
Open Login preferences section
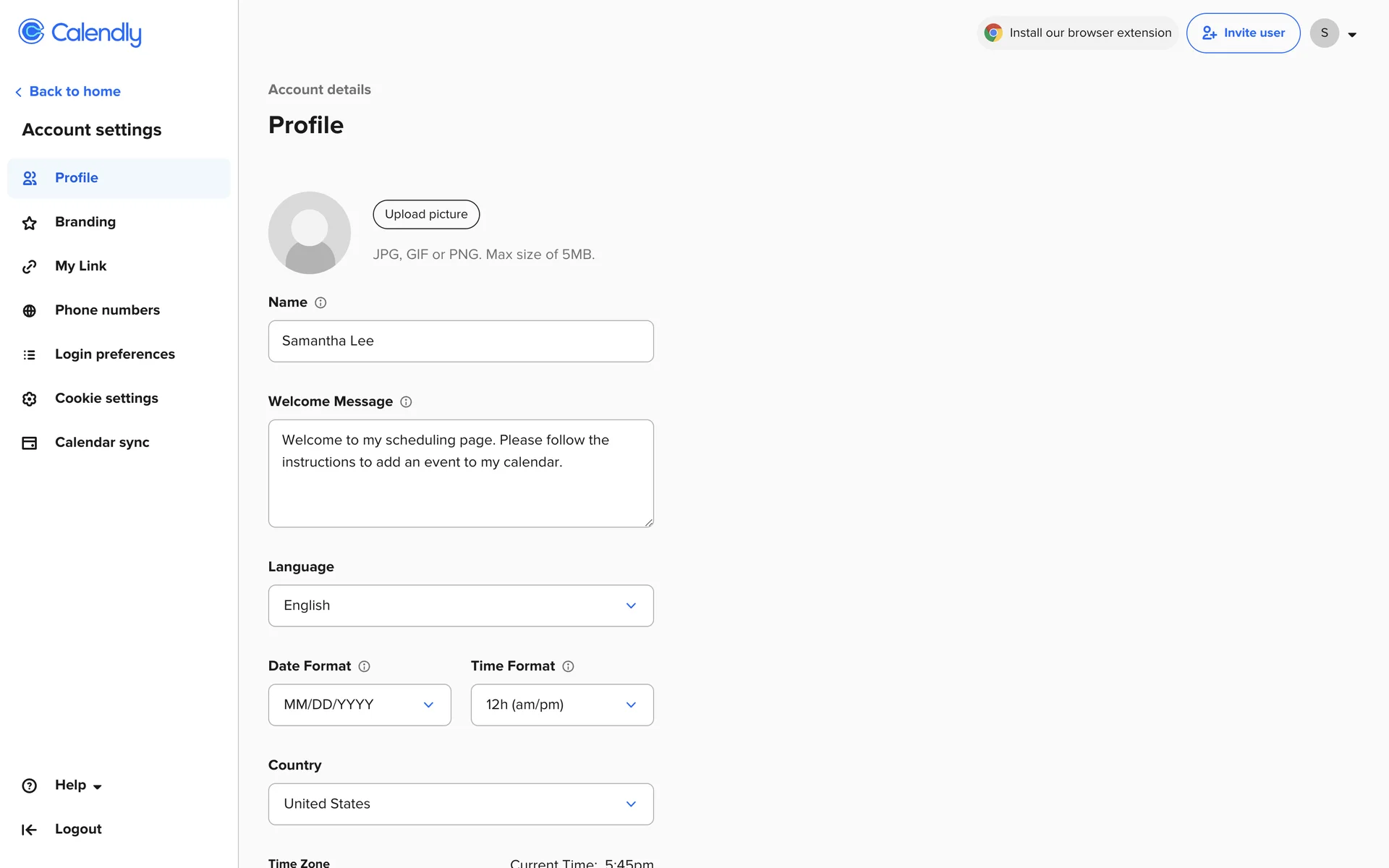point(115,354)
